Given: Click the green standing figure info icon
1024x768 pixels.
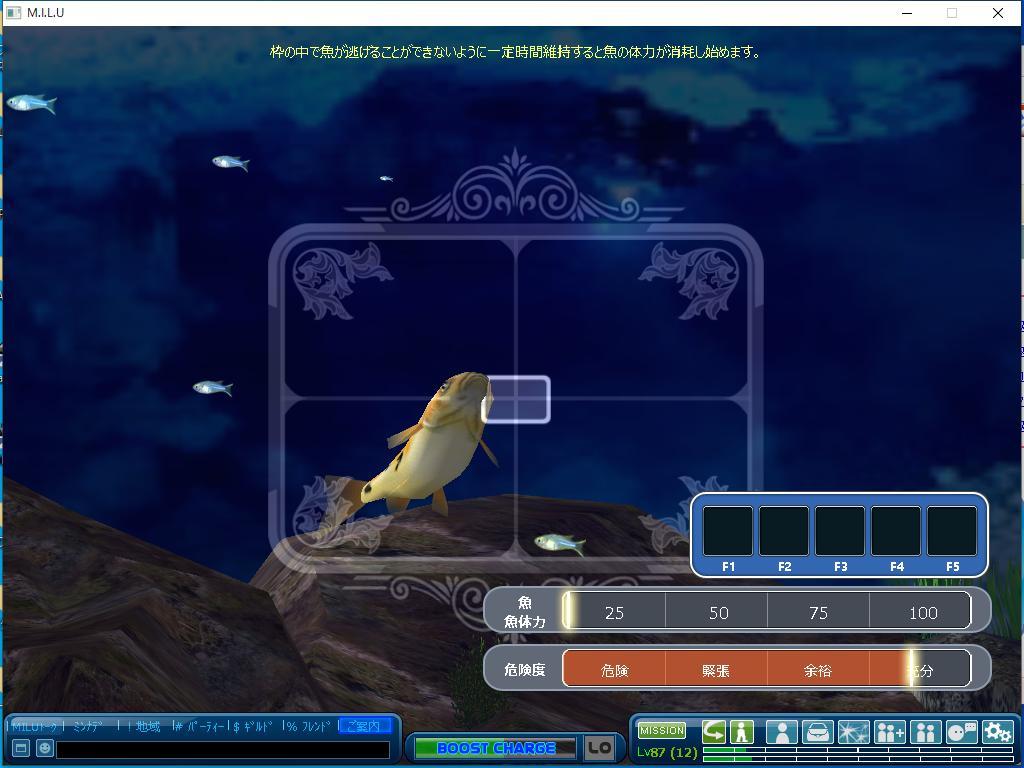Looking at the screenshot, I should coord(742,731).
